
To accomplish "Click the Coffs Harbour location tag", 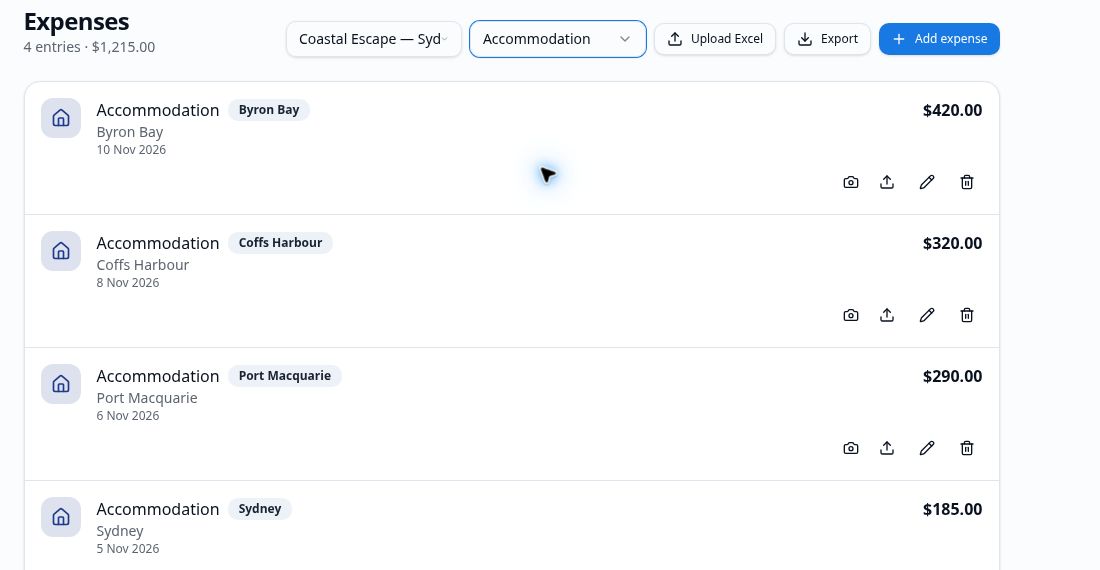I will tap(280, 243).
